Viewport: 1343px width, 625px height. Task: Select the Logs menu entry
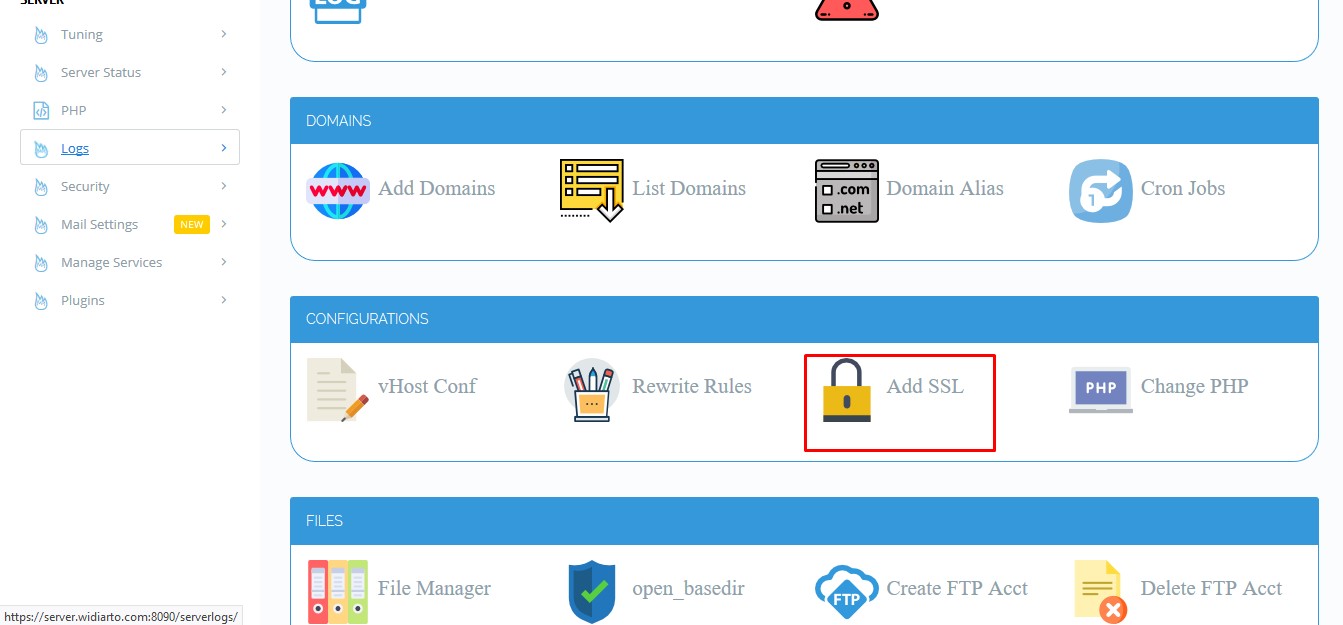click(74, 148)
